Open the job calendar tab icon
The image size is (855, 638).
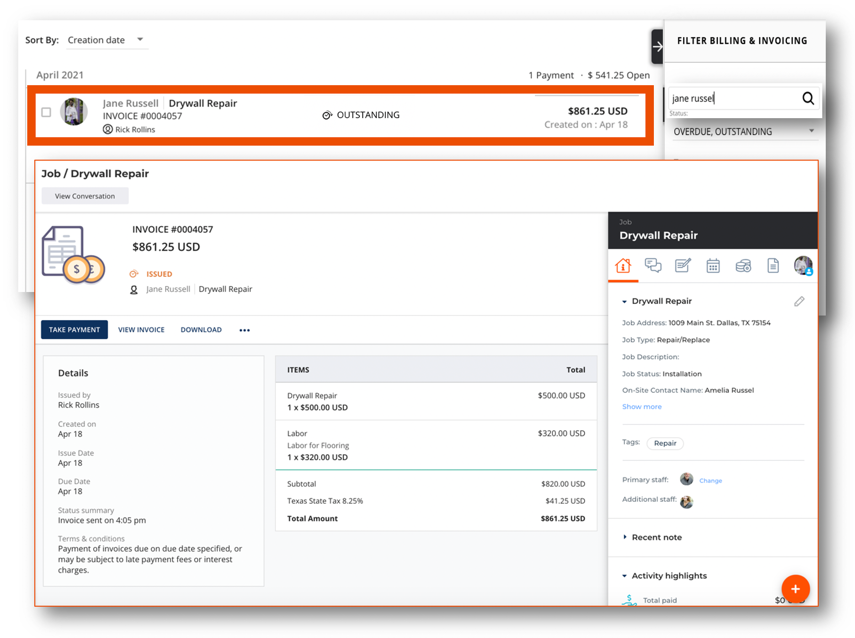pyautogui.click(x=713, y=266)
